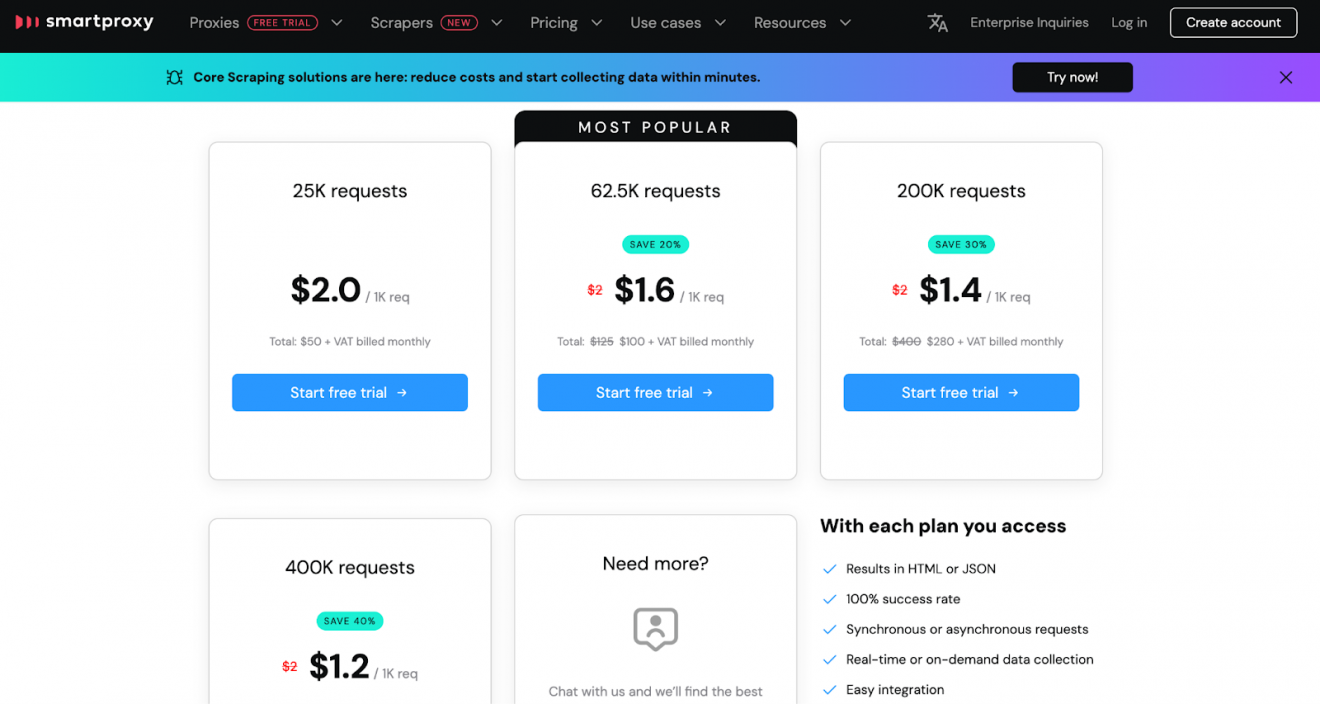Start free trial for 62.5K requests plan
Image resolution: width=1320 pixels, height=704 pixels.
[655, 393]
